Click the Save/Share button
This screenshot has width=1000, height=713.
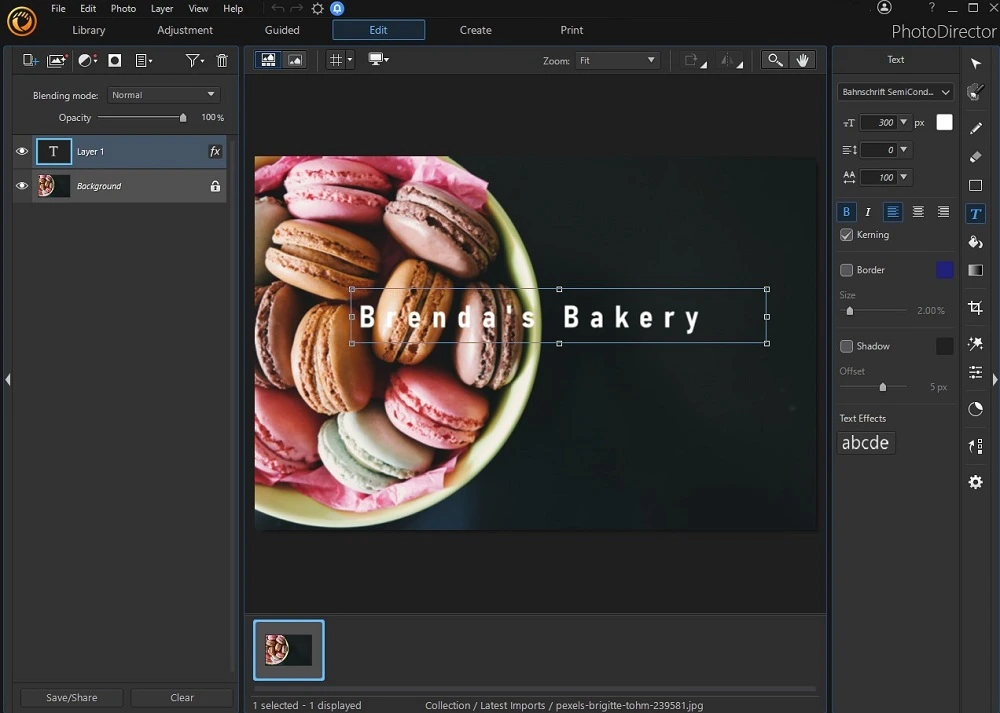point(70,697)
